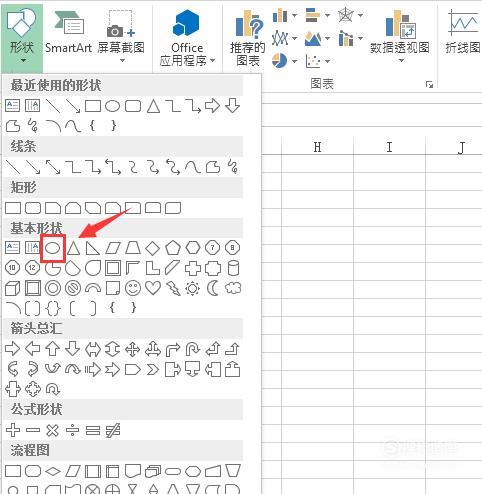Choose the heptagon shape labeled 7

tap(213, 248)
